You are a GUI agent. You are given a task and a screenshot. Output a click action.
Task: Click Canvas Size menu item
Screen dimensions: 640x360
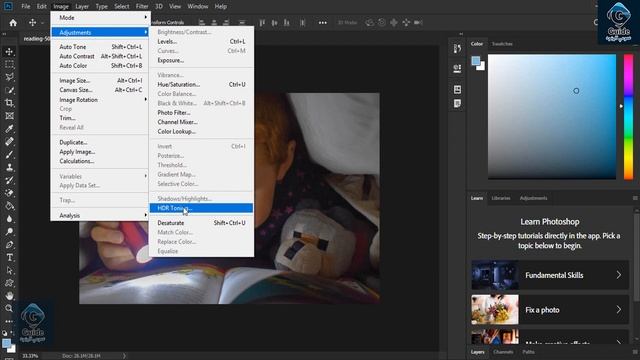[x=100, y=90]
